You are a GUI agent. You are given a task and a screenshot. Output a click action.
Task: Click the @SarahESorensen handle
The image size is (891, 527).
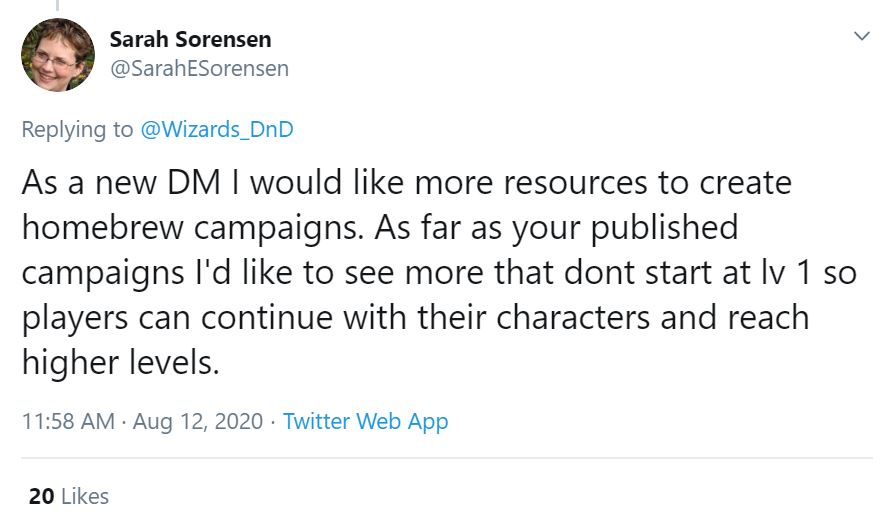click(198, 68)
